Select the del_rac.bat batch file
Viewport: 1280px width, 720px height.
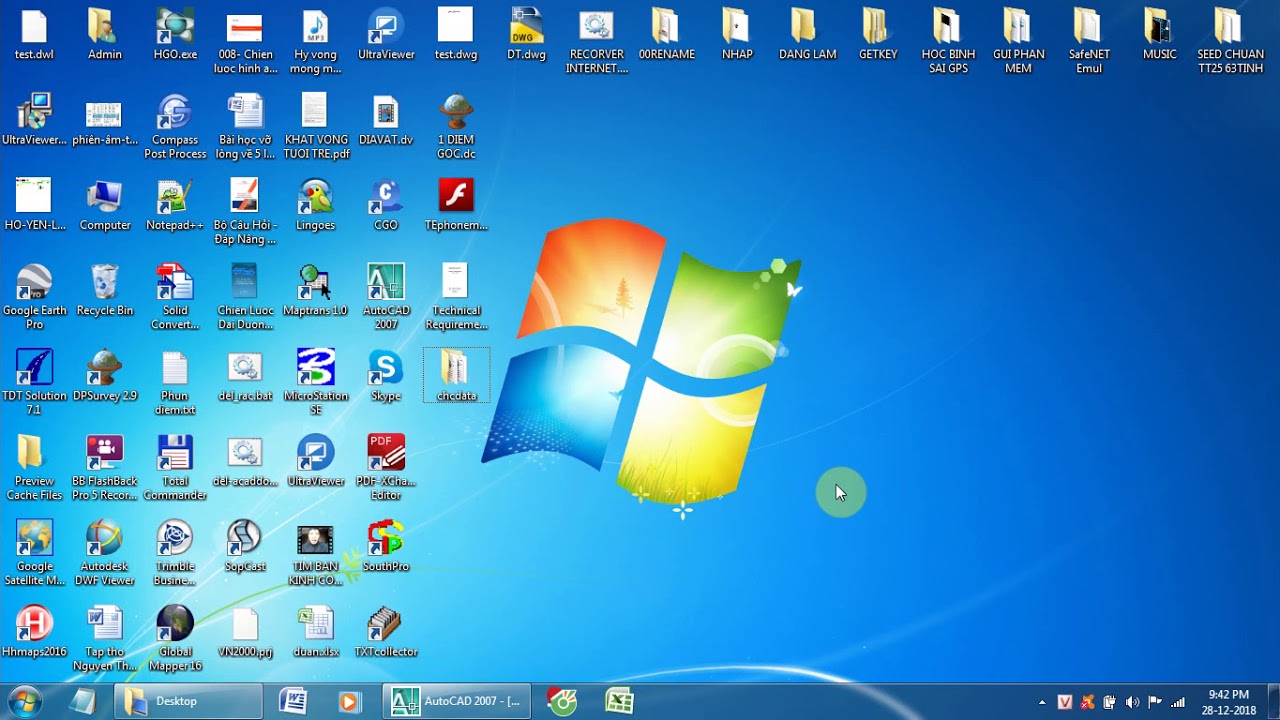click(x=245, y=375)
